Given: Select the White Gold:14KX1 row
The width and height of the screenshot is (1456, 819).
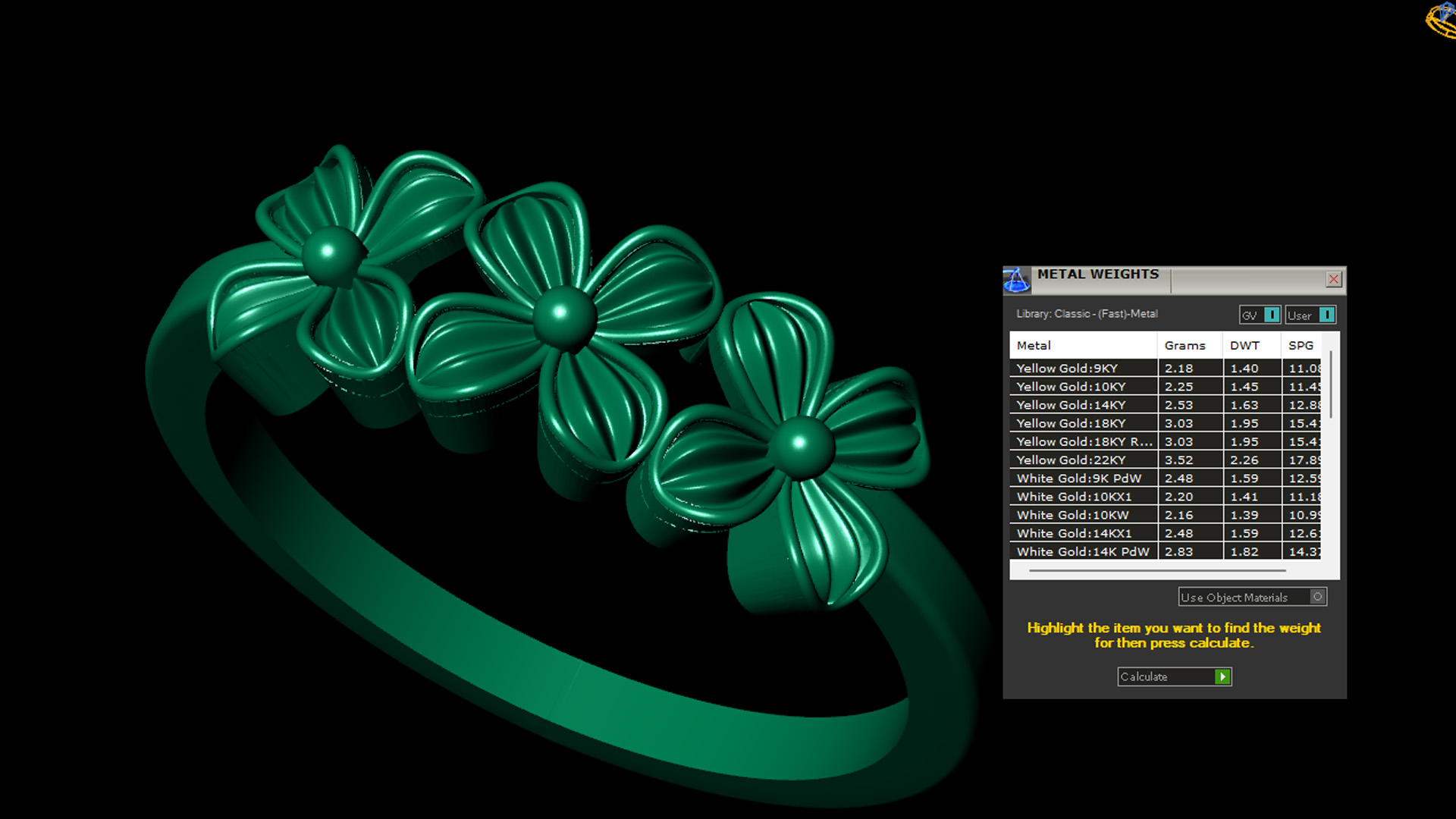Looking at the screenshot, I should click(1165, 533).
